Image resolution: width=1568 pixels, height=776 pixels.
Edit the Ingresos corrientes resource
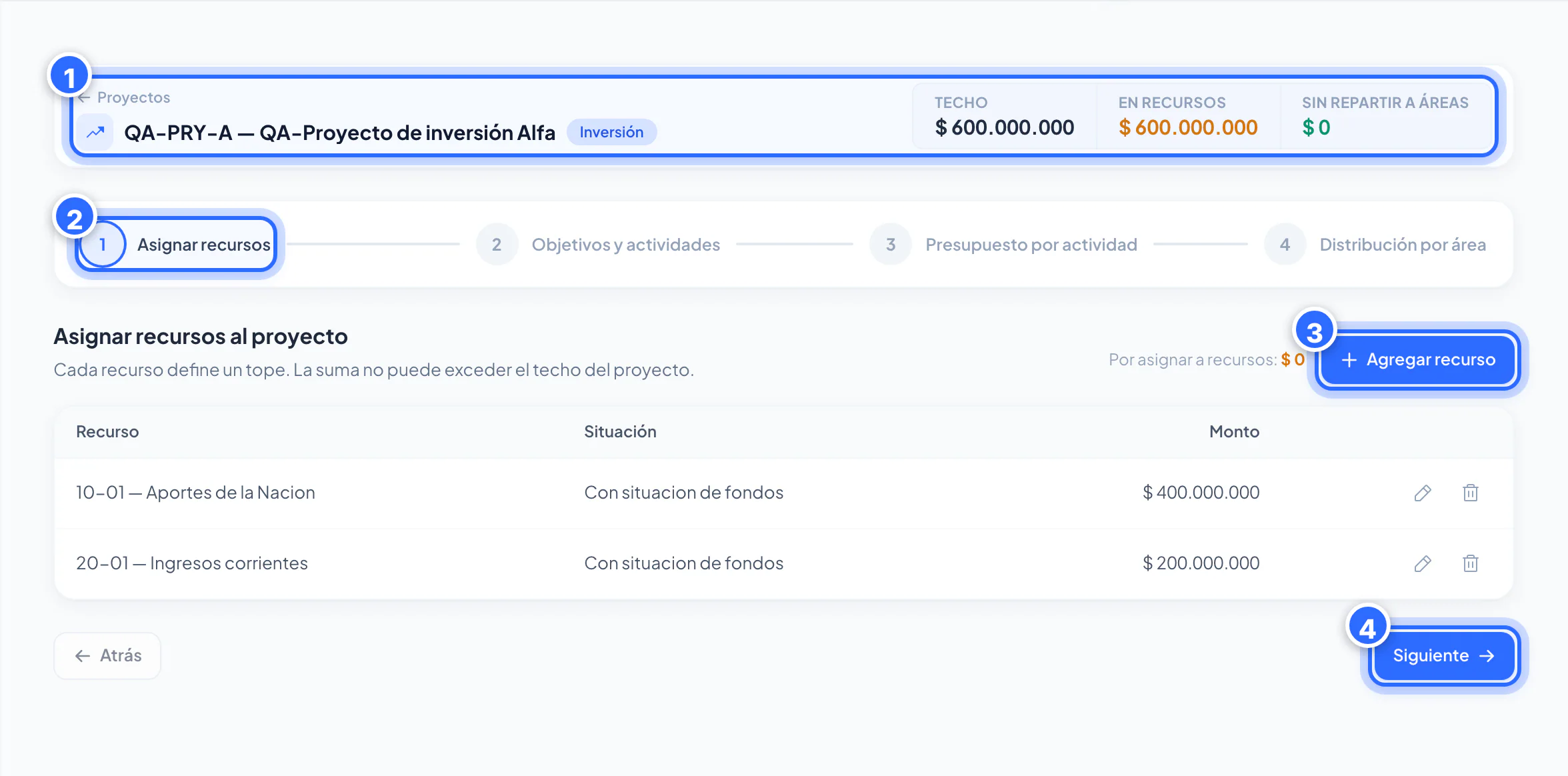click(x=1423, y=564)
